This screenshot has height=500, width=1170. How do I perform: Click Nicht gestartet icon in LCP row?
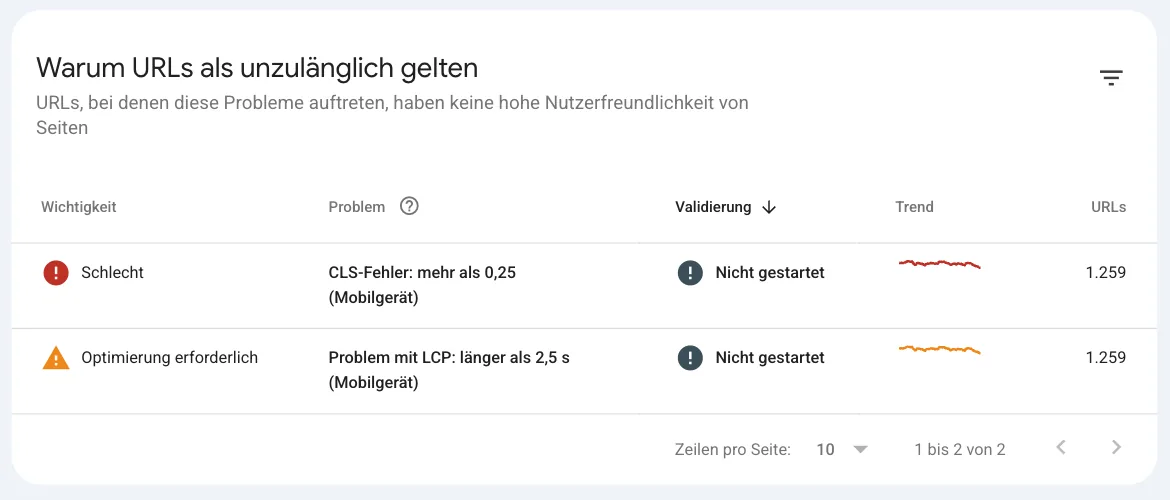[x=690, y=358]
